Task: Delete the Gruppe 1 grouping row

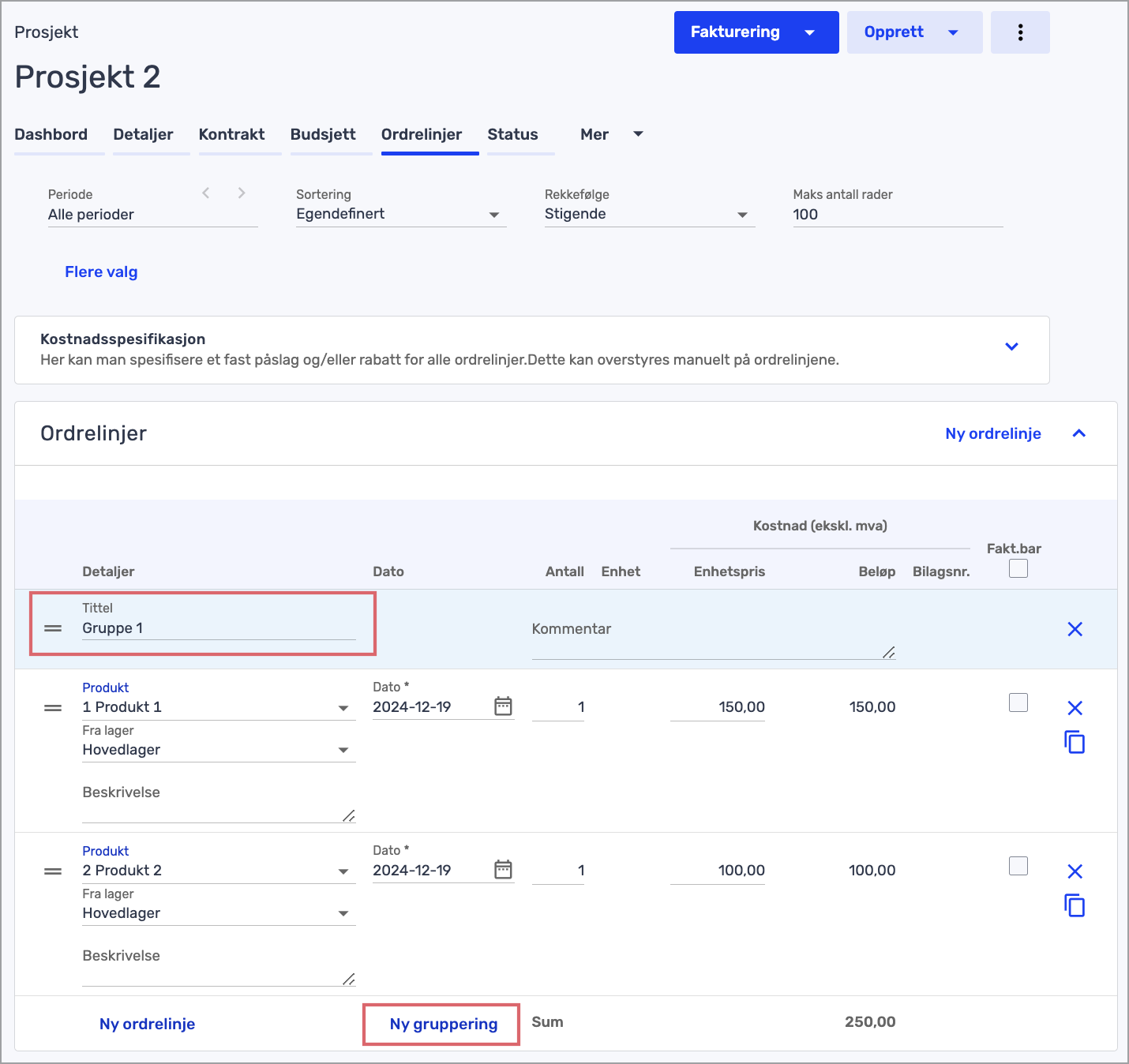Action: (x=1075, y=629)
